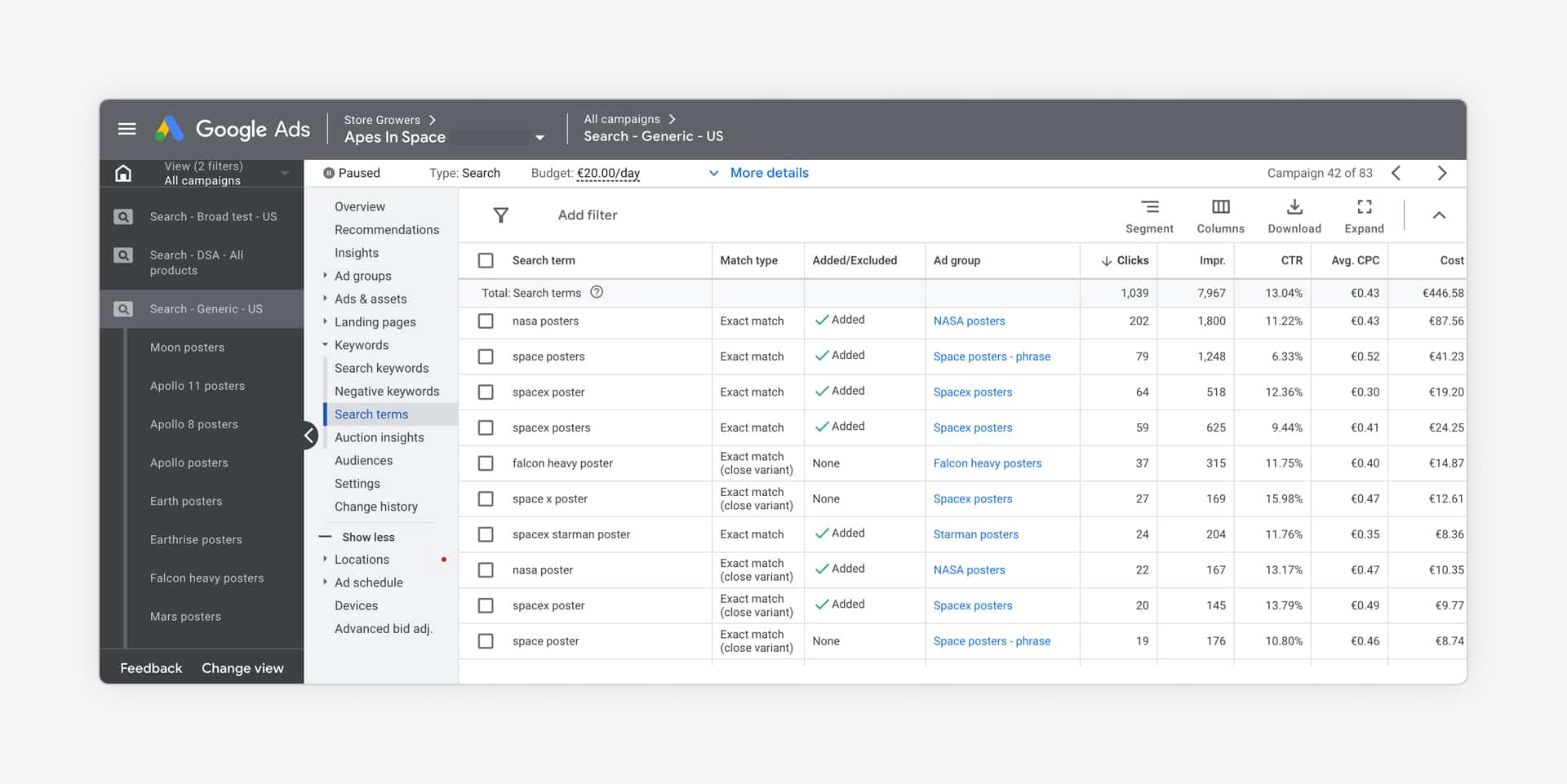This screenshot has width=1567, height=784.
Task: Click the Paused status icon
Action: [x=329, y=173]
